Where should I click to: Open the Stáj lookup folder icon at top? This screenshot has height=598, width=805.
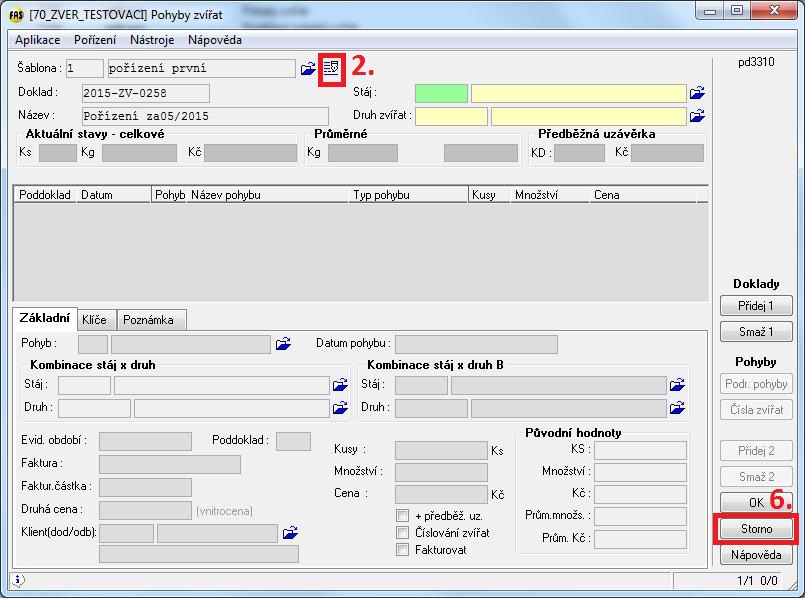697,93
